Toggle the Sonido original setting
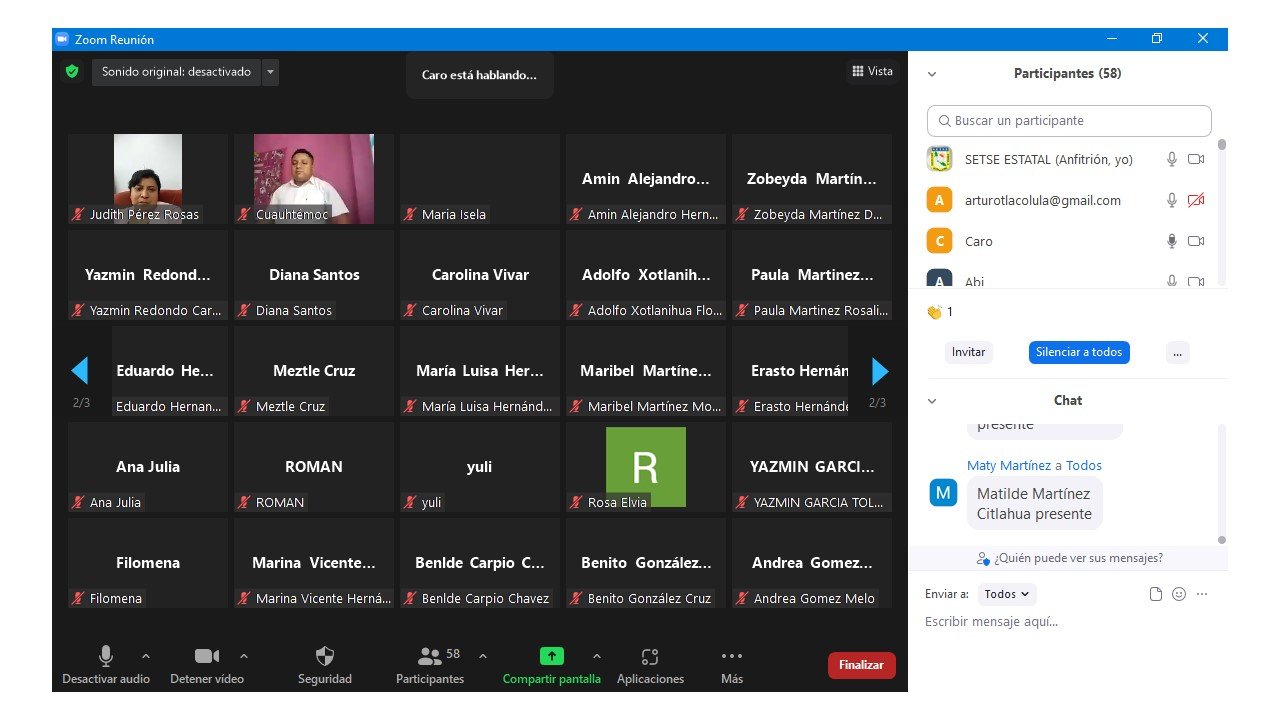This screenshot has width=1280, height=720. click(176, 72)
